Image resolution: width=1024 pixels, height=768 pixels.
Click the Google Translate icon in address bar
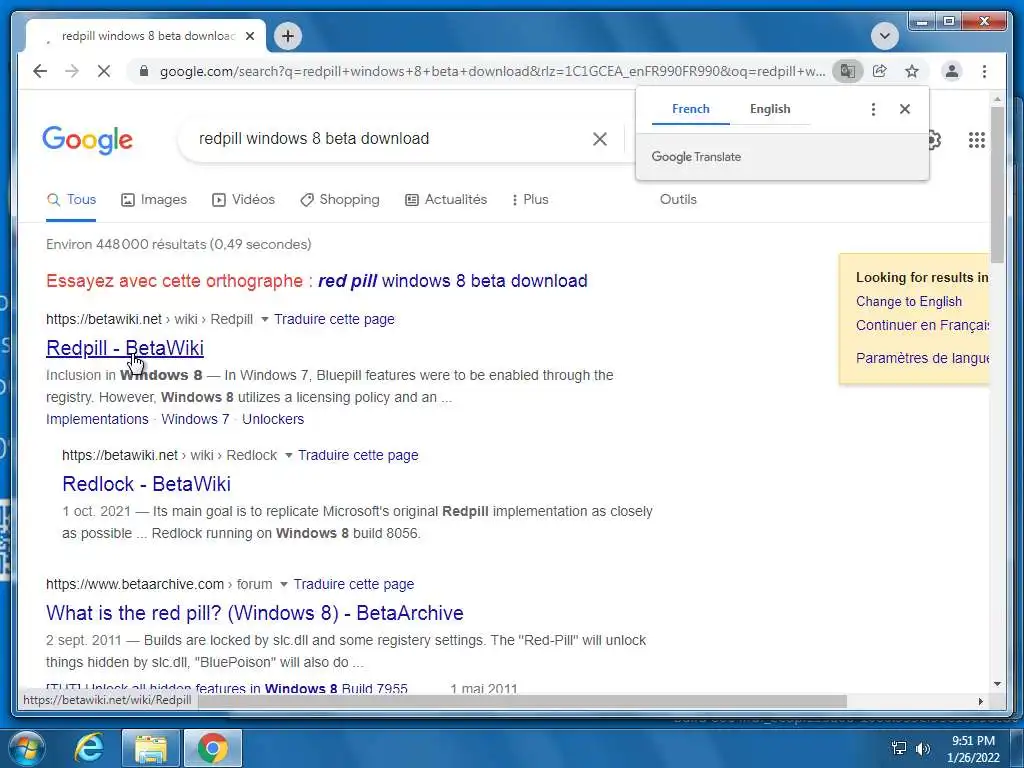tap(848, 71)
